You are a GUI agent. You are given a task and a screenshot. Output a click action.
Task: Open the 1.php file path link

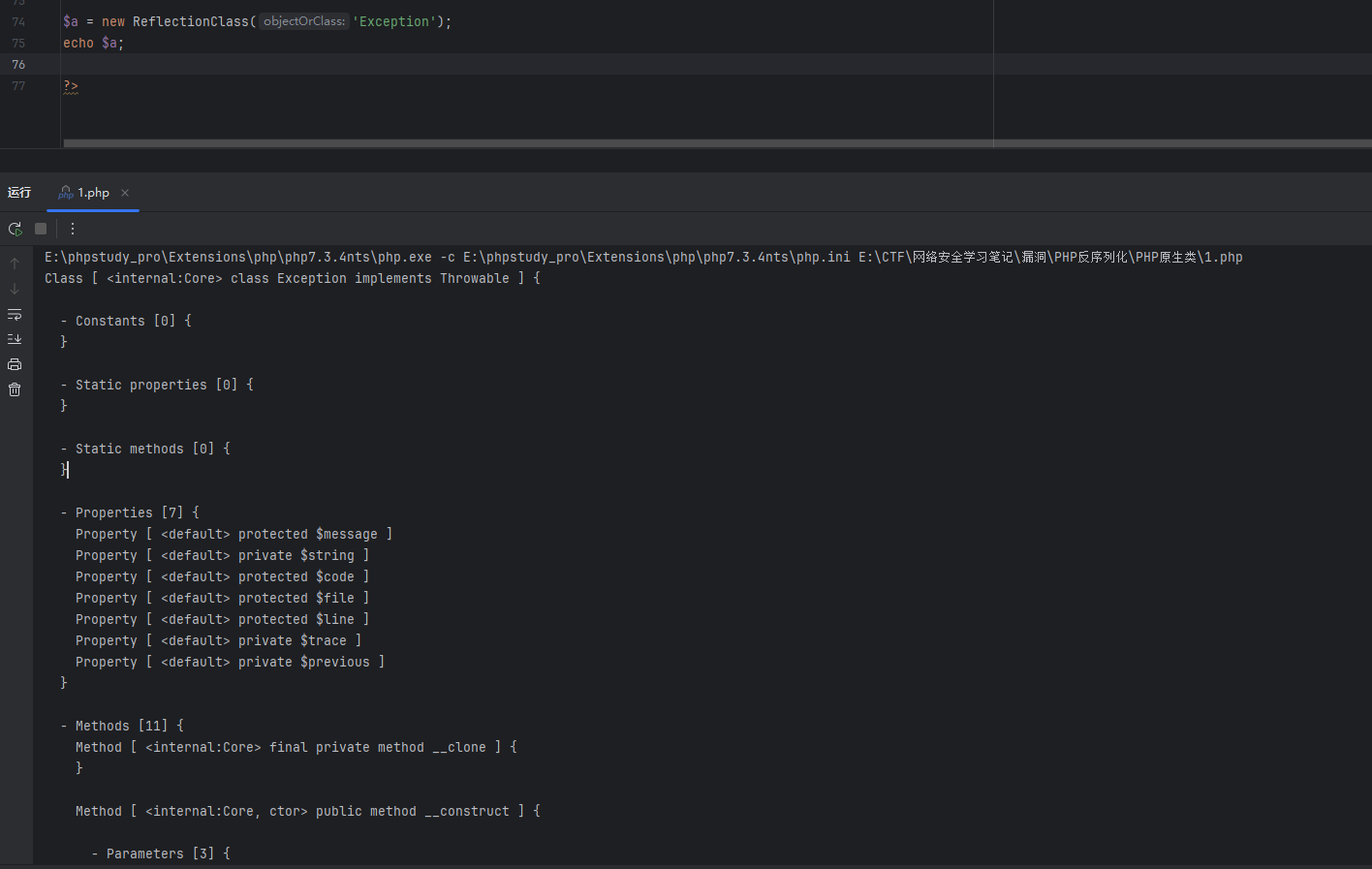pyautogui.click(x=1223, y=257)
